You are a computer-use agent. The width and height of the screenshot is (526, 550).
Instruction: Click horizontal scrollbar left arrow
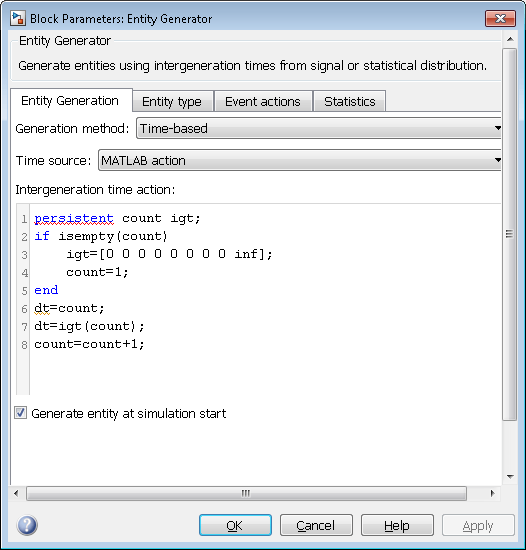[16, 493]
